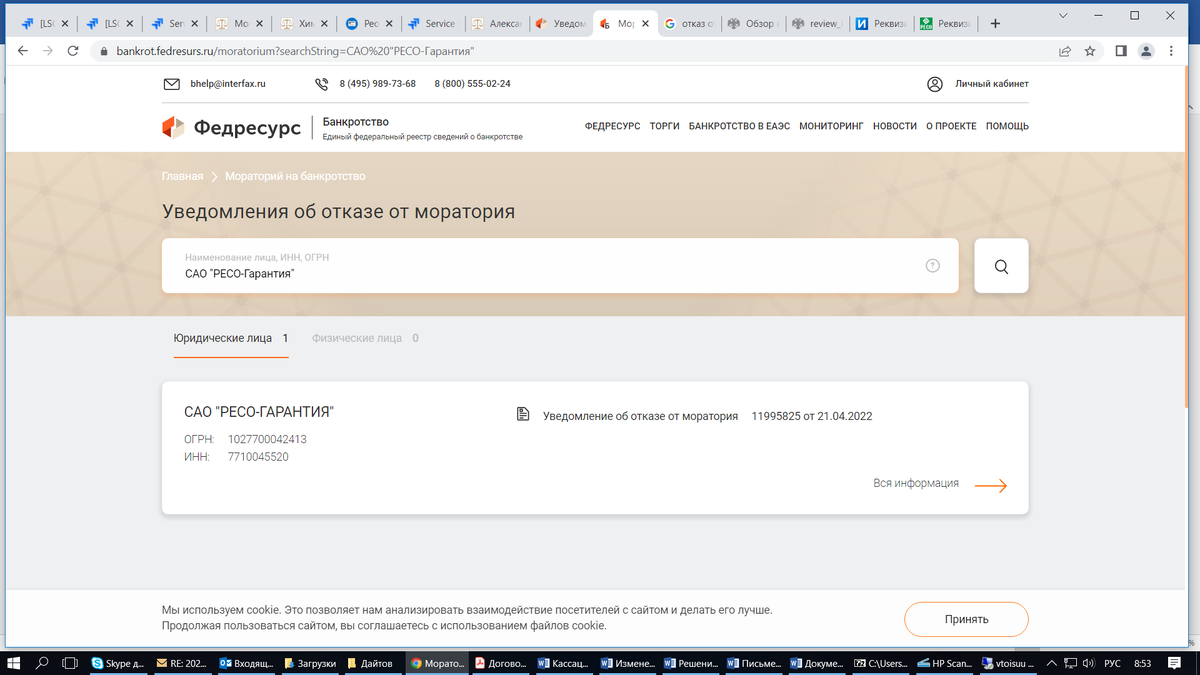The image size is (1200, 675).
Task: Click the document icon before Уведомление об отказе
Action: click(x=522, y=415)
